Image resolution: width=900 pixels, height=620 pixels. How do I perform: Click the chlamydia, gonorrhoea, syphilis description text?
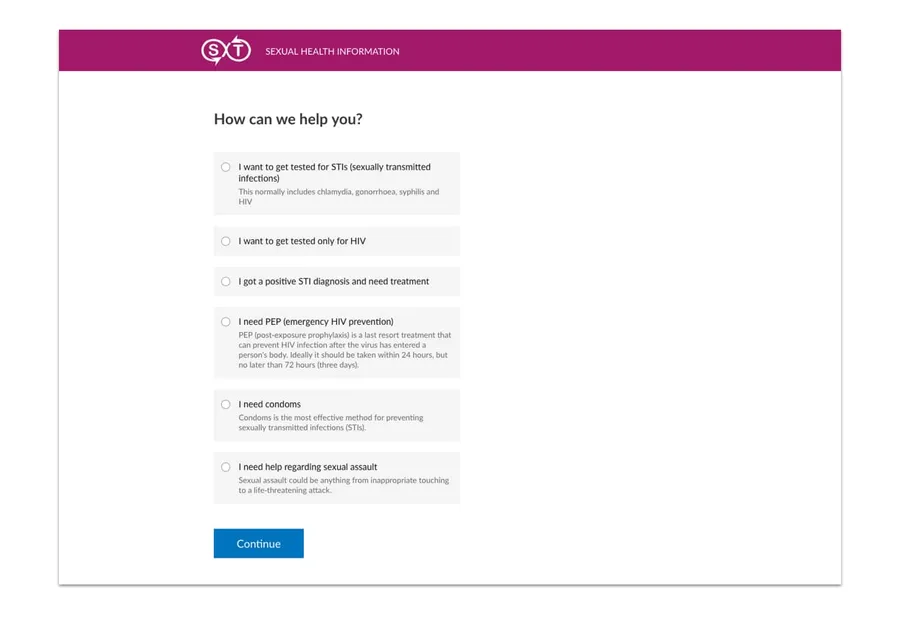coord(338,196)
